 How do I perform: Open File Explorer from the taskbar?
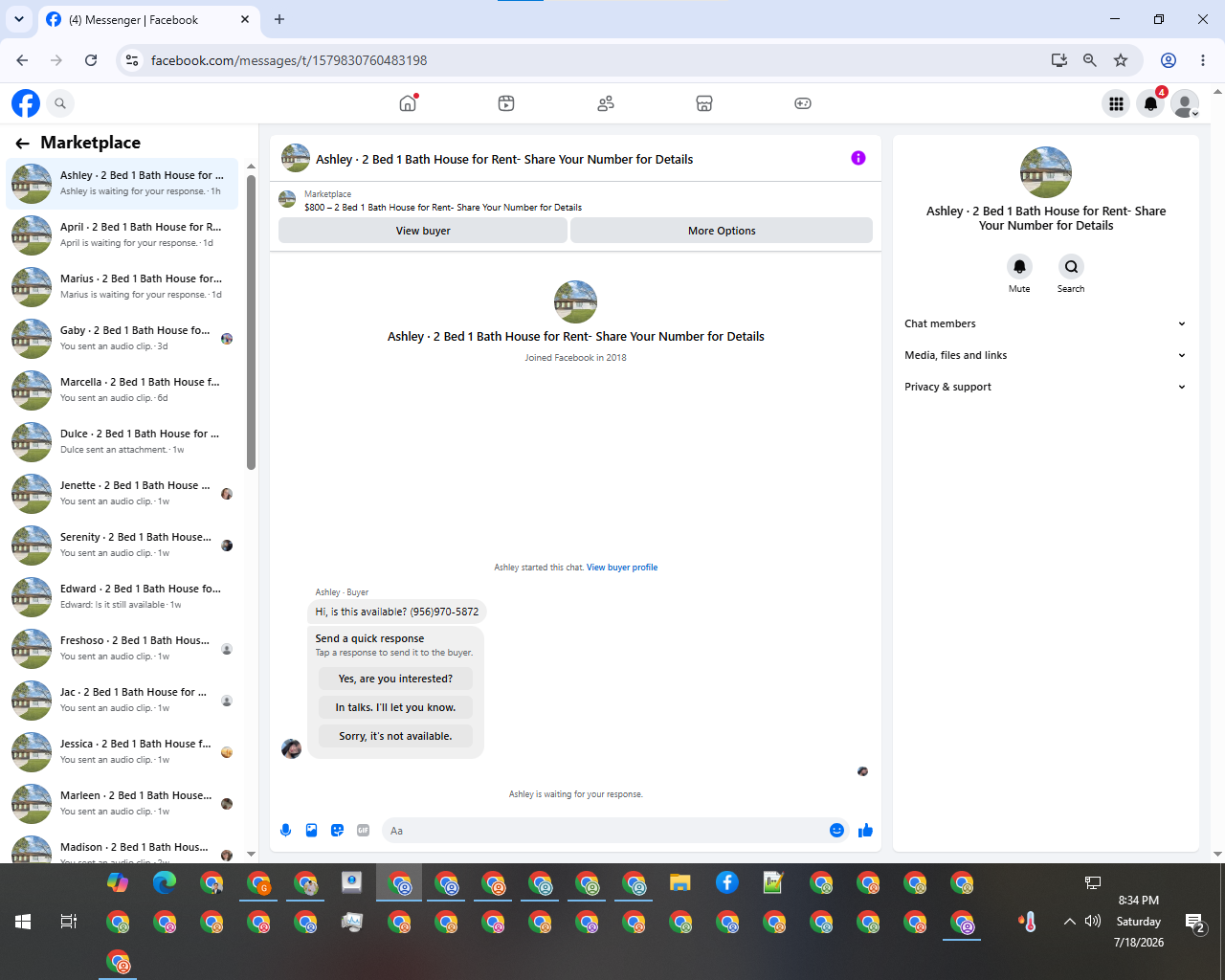tap(679, 882)
